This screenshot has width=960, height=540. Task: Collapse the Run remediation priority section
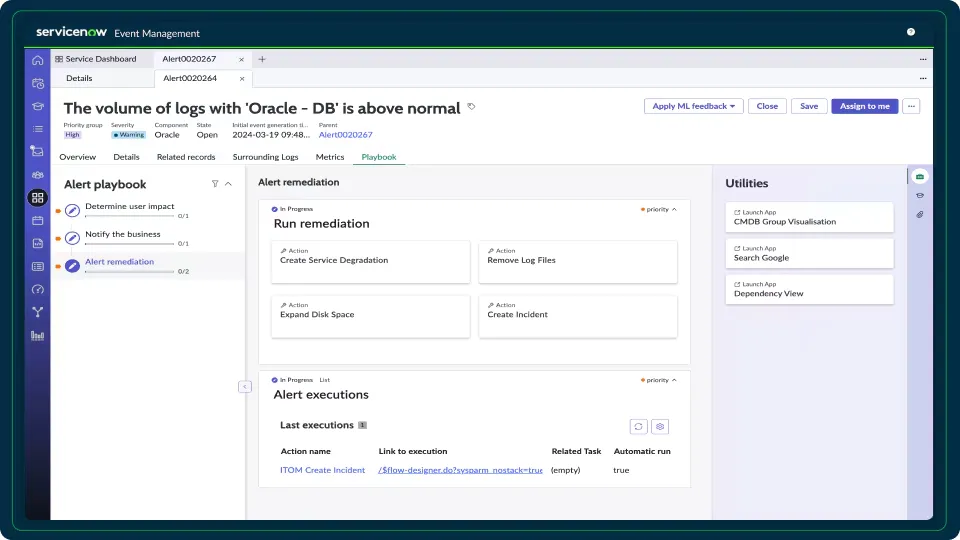674,209
